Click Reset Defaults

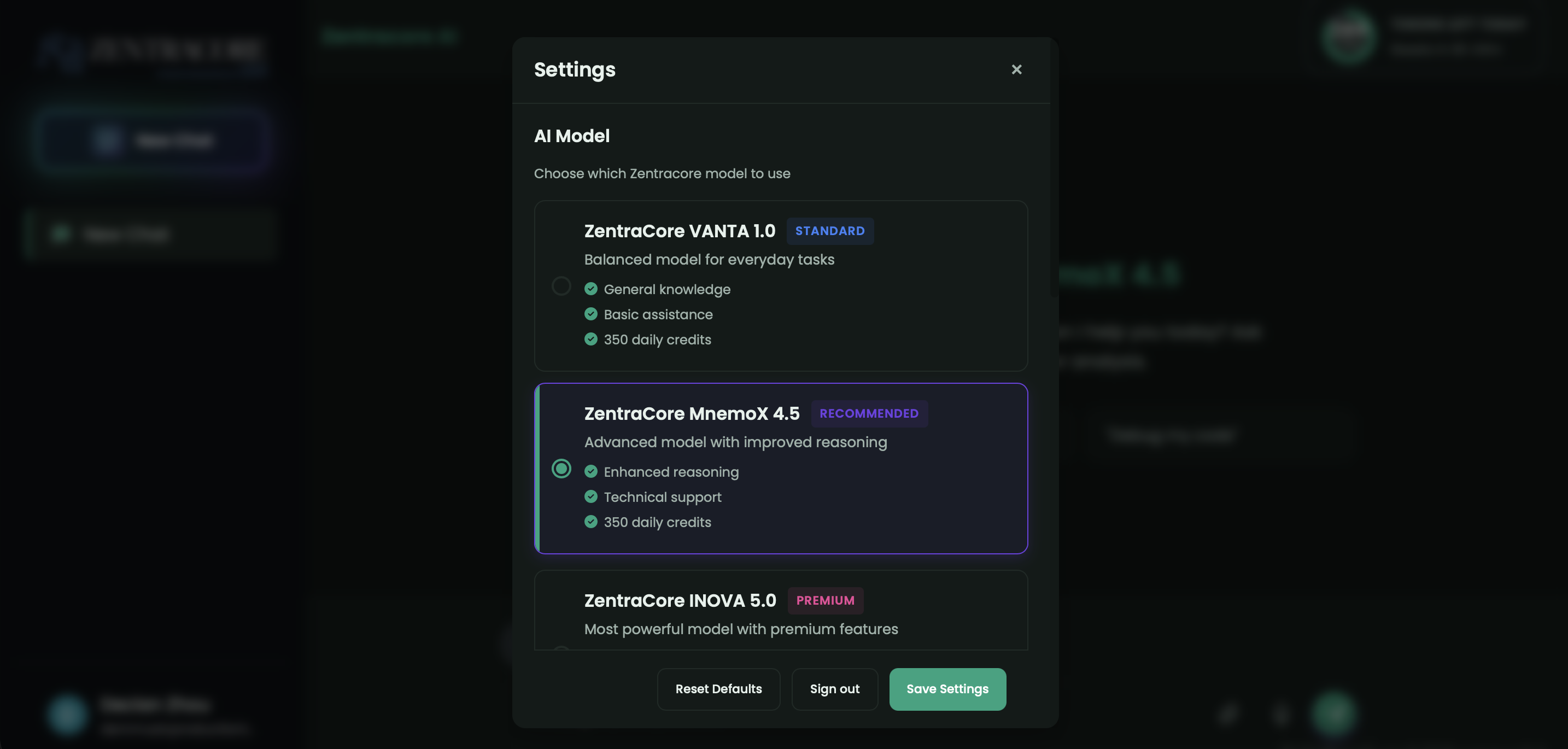coord(718,689)
